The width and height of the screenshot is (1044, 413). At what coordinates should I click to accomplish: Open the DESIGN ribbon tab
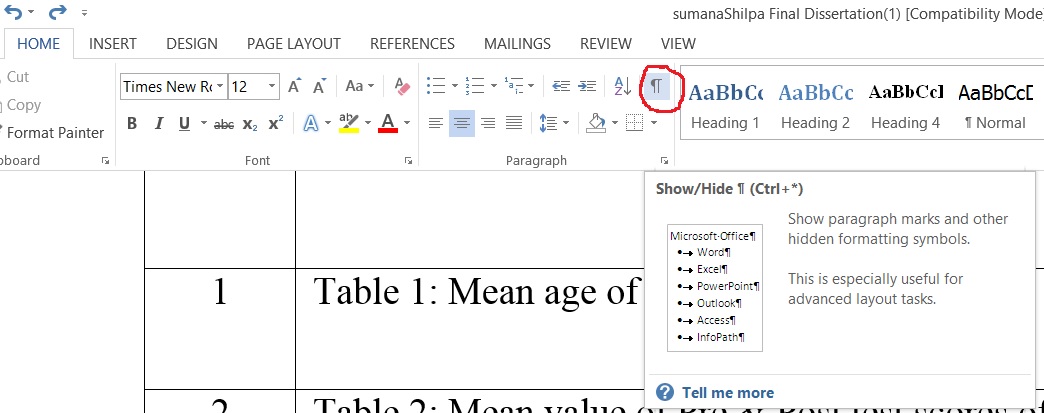[192, 44]
